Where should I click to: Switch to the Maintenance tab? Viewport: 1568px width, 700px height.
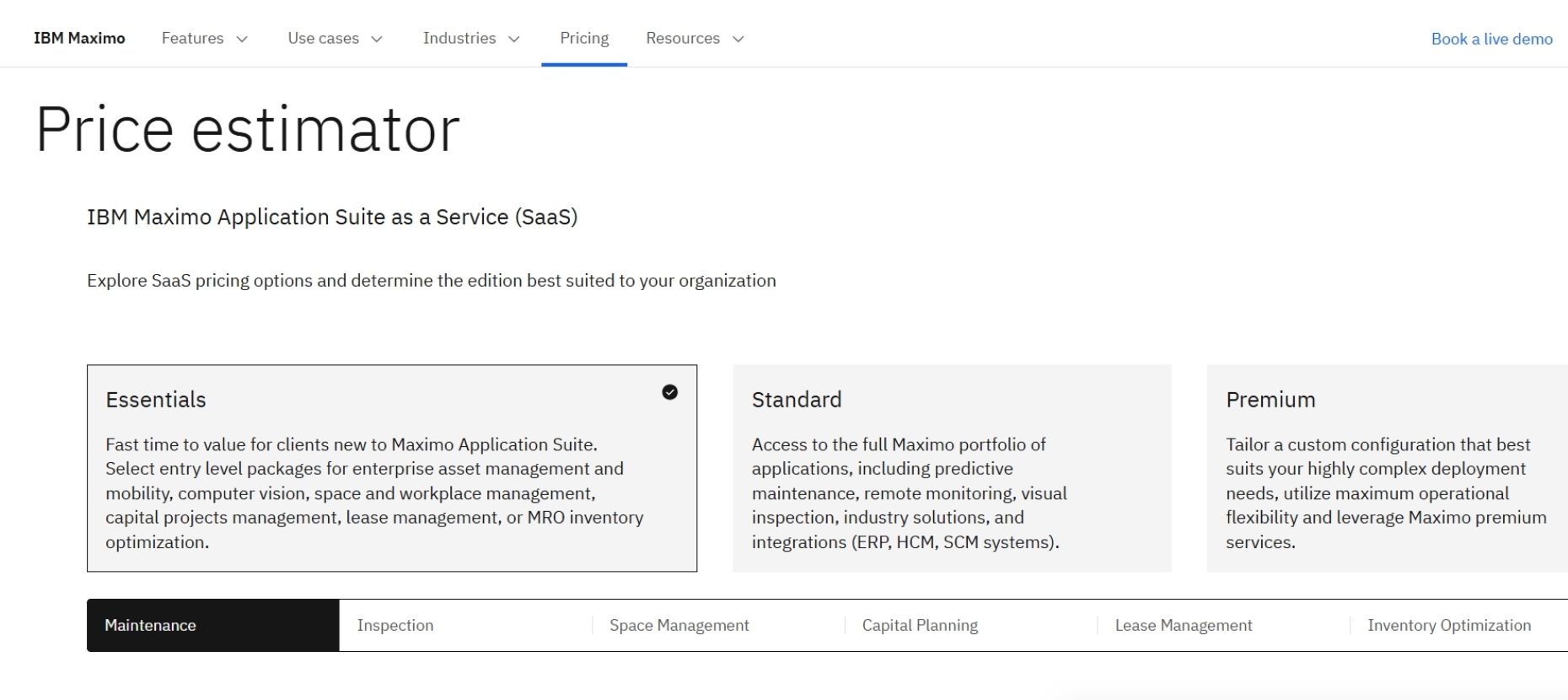[x=213, y=625]
